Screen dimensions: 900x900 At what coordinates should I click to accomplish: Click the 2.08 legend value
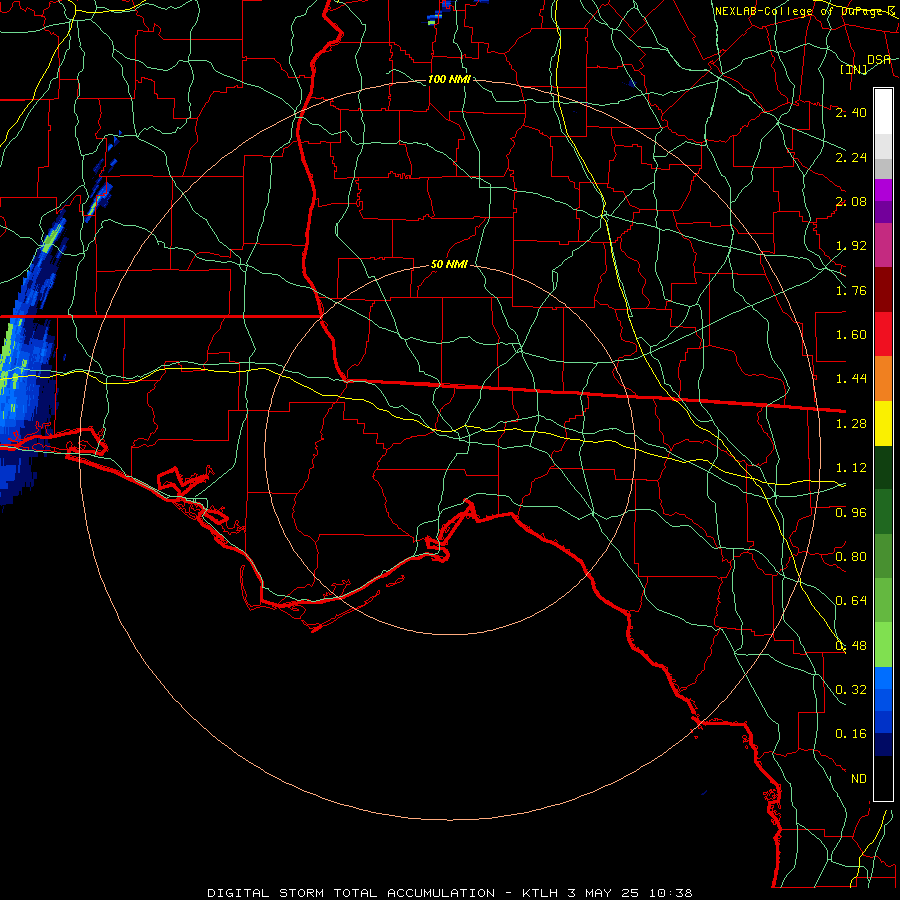pos(851,201)
